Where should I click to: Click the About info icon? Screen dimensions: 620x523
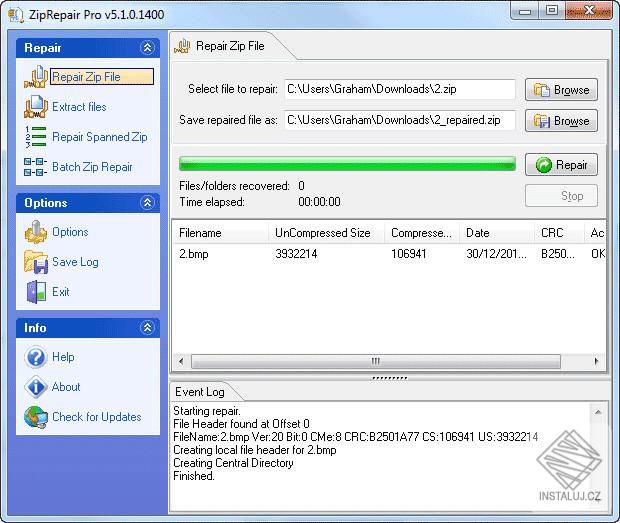pyautogui.click(x=36, y=387)
